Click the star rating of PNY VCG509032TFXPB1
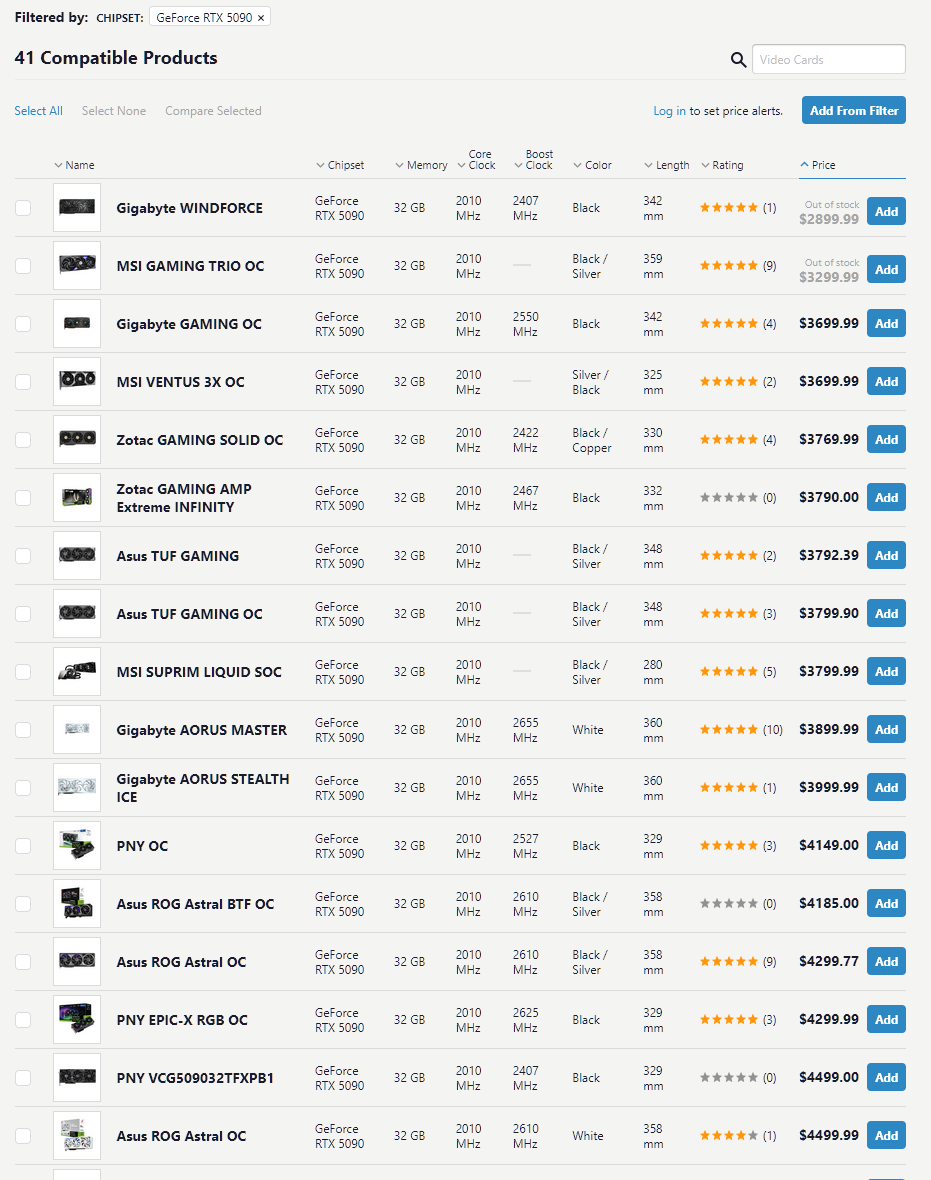Viewport: 931px width, 1180px height. pos(729,1078)
